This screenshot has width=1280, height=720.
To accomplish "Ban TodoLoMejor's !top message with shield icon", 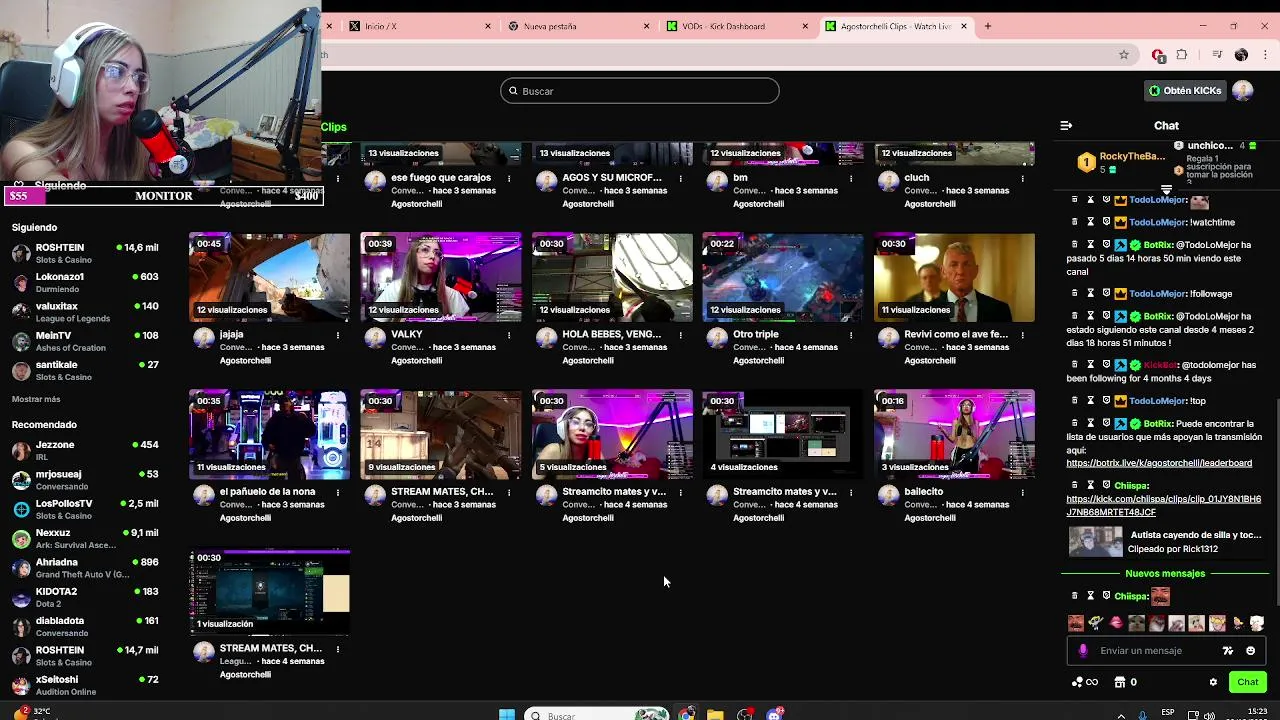I will pyautogui.click(x=1106, y=400).
